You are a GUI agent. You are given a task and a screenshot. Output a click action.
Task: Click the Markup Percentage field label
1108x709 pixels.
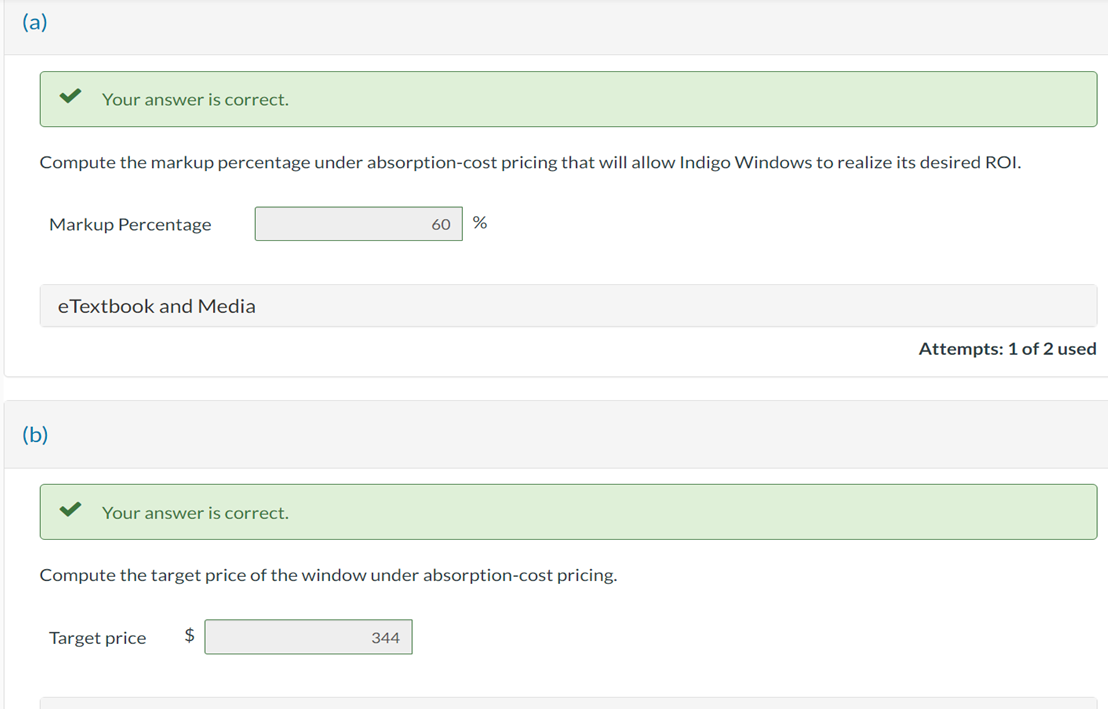[130, 224]
